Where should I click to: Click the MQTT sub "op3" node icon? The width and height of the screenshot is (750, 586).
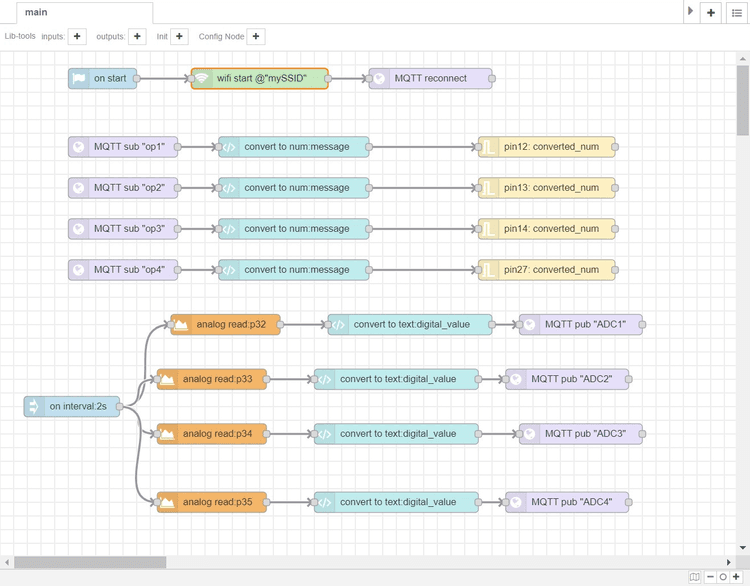pyautogui.click(x=79, y=229)
